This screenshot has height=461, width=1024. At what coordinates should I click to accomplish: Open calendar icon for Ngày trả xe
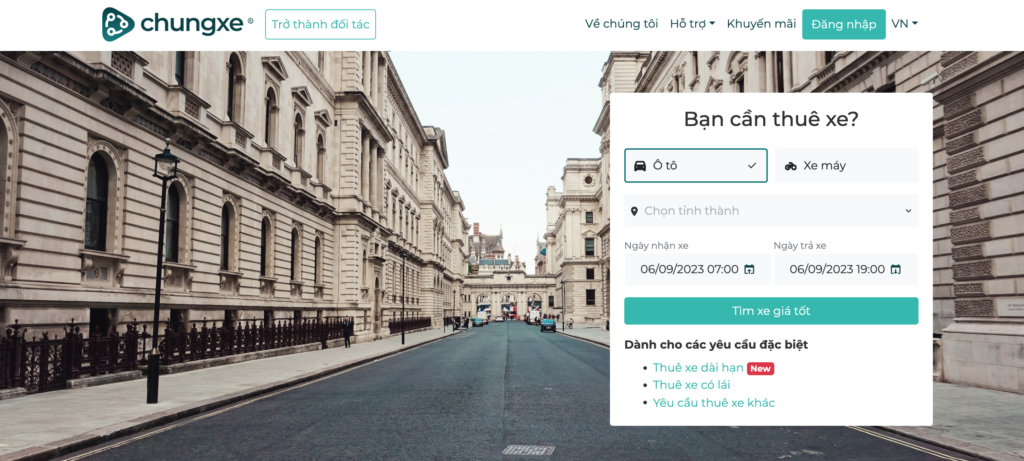[x=895, y=269]
